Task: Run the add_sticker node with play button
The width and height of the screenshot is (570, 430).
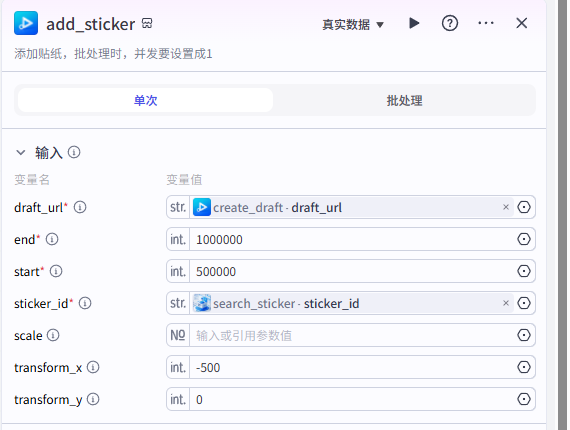Action: coord(414,23)
